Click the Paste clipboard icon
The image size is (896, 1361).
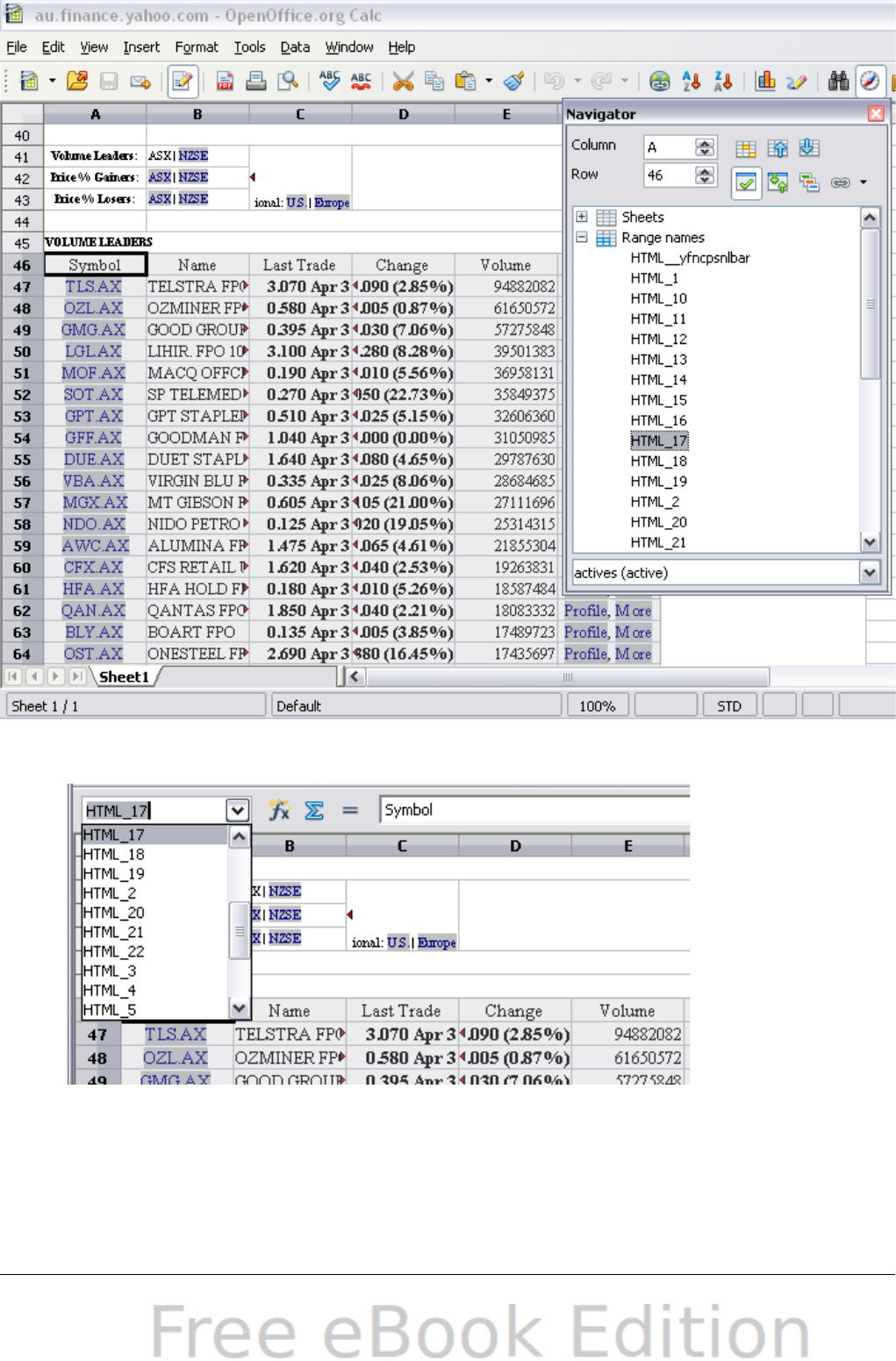click(x=466, y=81)
